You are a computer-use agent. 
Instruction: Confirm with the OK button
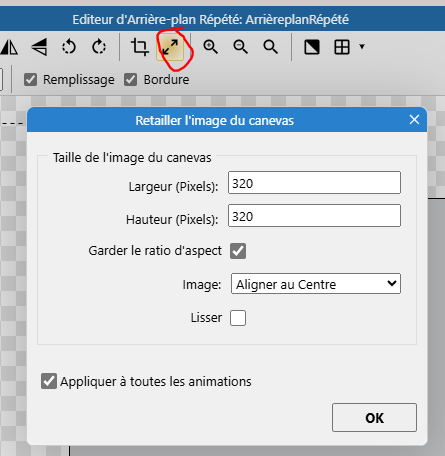point(374,418)
